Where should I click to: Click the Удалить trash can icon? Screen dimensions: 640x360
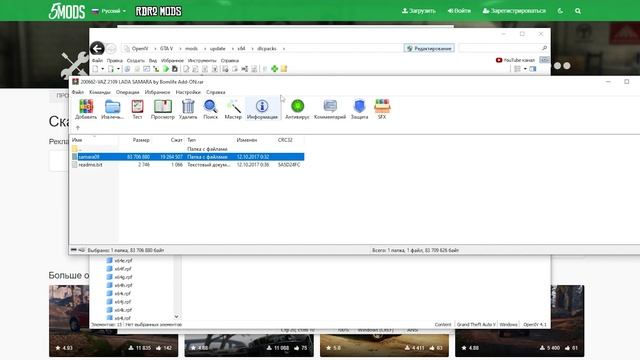(188, 109)
